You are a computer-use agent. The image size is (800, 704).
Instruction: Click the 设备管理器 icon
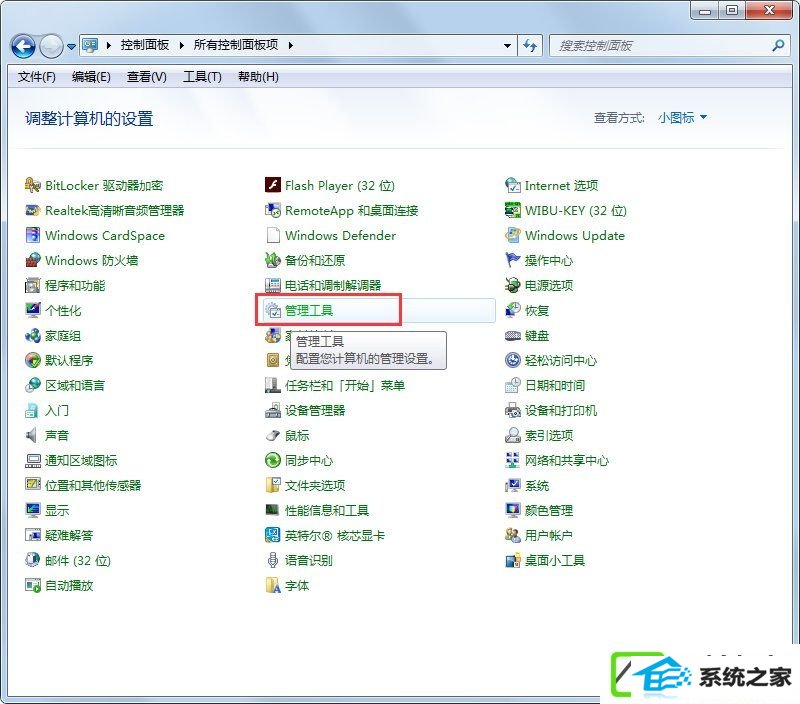point(273,411)
